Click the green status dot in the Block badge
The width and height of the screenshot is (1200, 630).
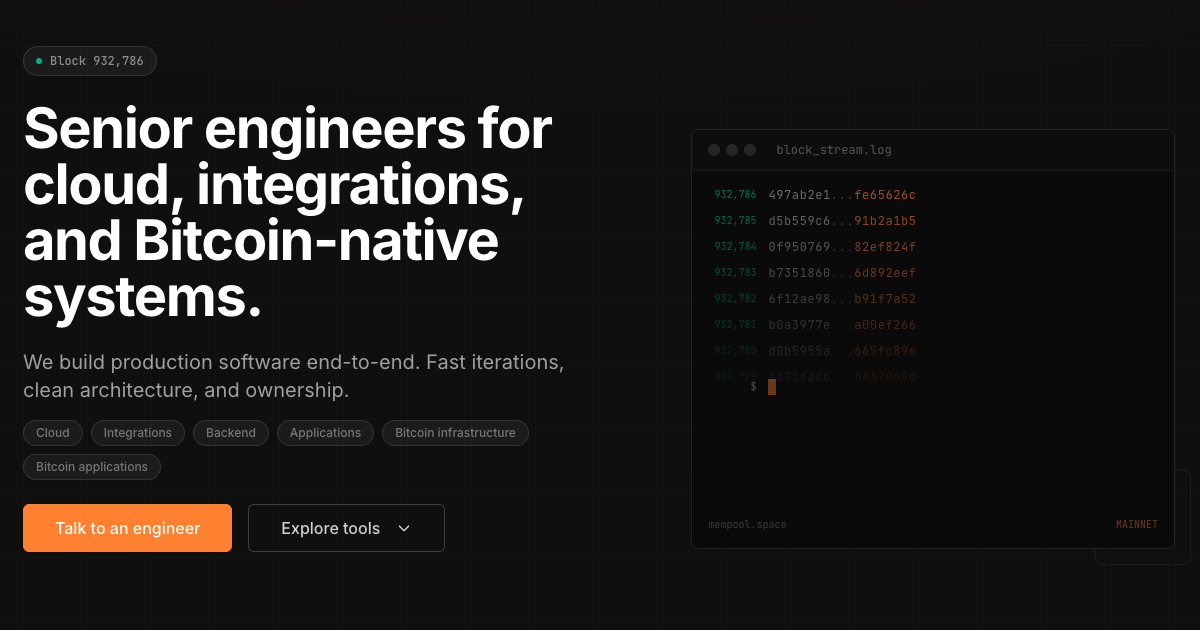[39, 61]
